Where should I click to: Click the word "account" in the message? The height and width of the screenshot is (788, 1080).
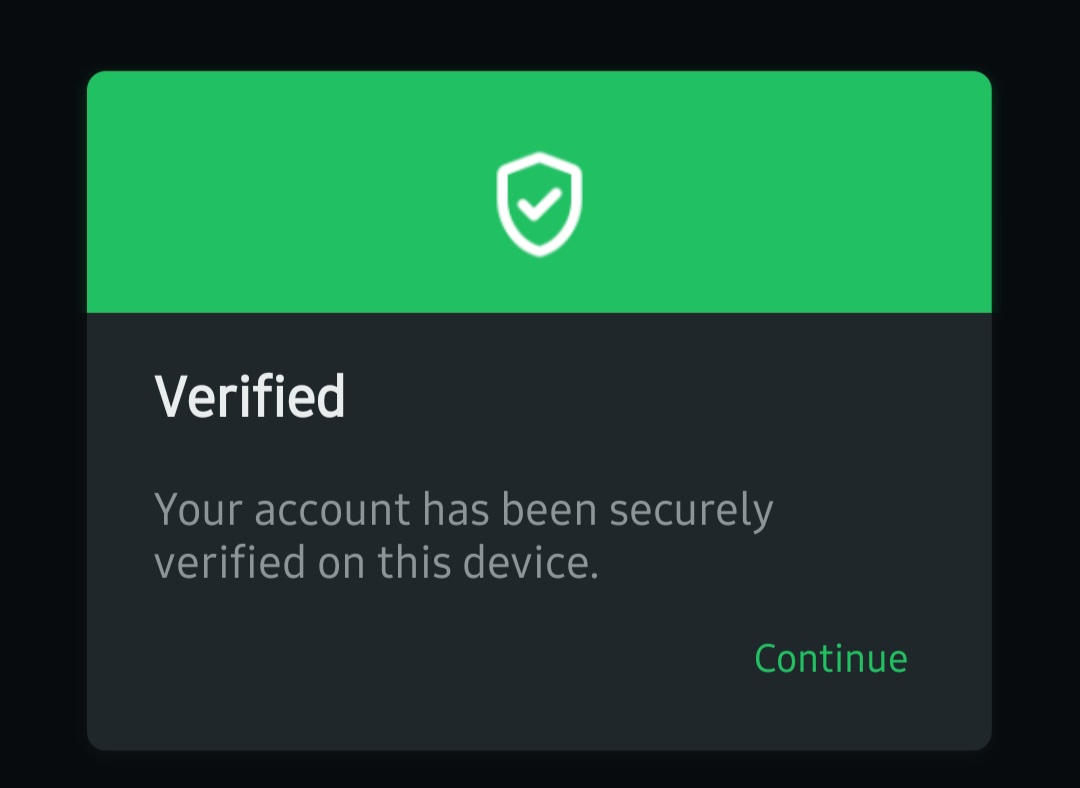[331, 511]
